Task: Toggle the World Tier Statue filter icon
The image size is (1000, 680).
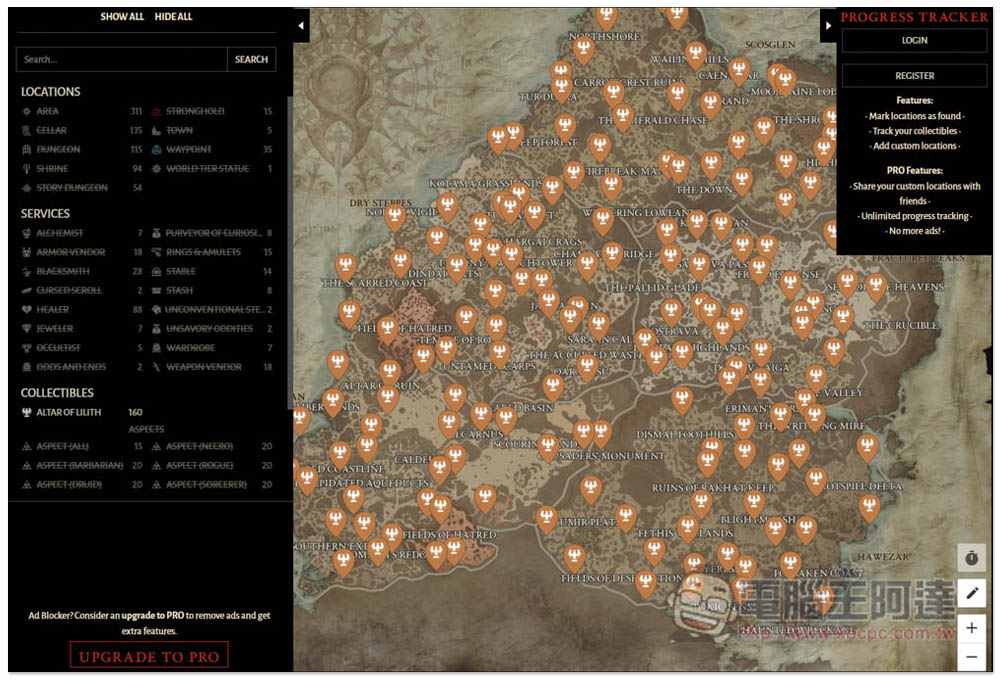Action: [x=156, y=168]
